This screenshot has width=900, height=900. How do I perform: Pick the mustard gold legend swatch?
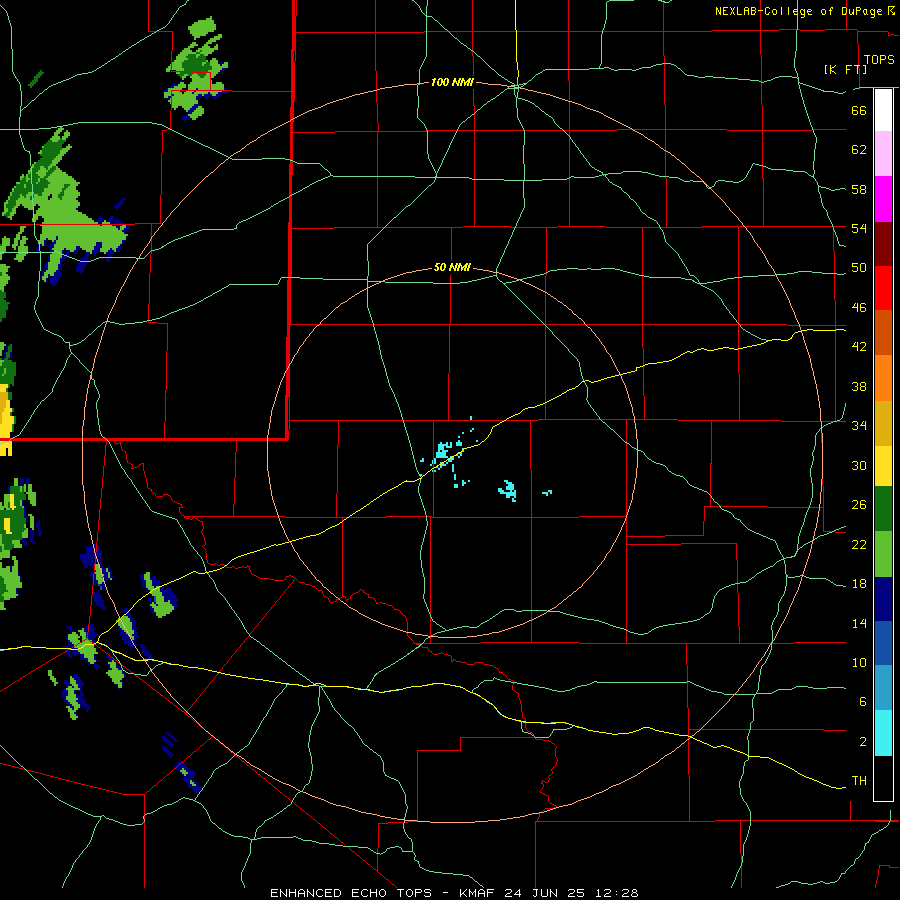click(x=883, y=423)
